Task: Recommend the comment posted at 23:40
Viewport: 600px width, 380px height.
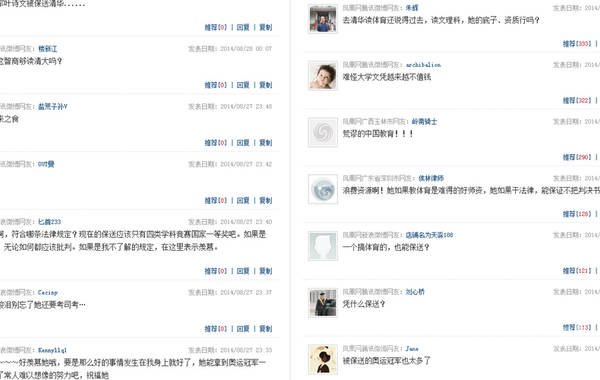Action: point(215,271)
